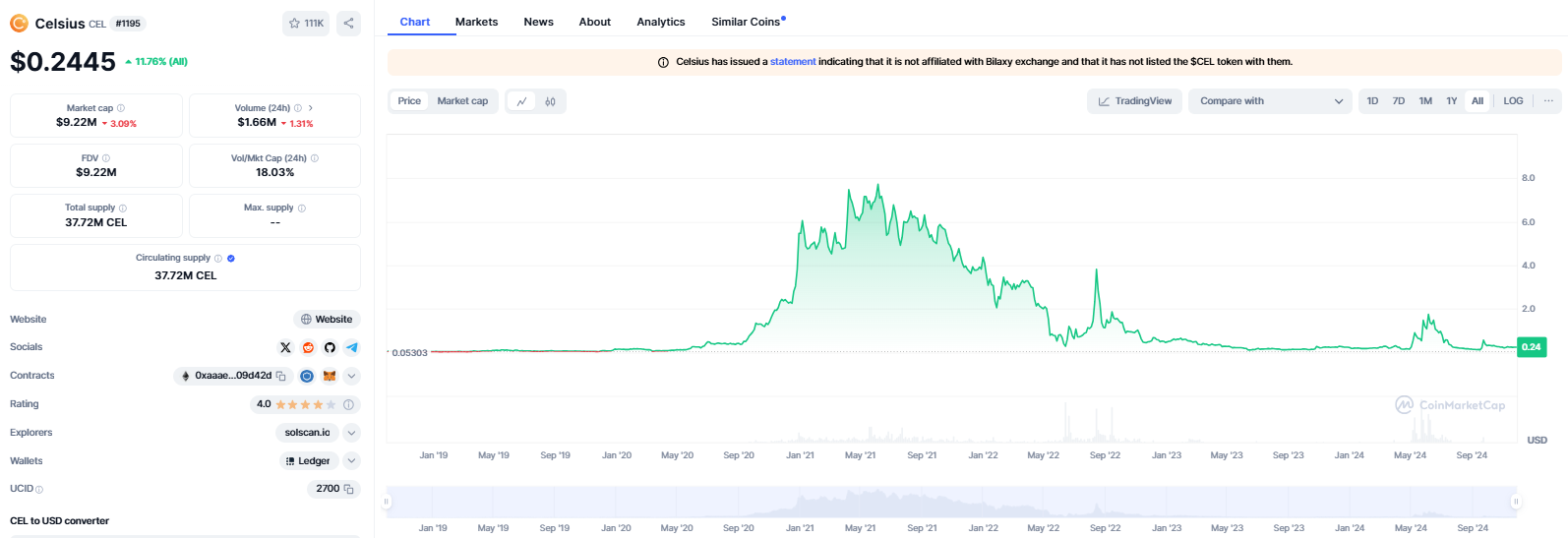
Task: Copy the 0xaaae...09d42d contract address
Action: 281,376
